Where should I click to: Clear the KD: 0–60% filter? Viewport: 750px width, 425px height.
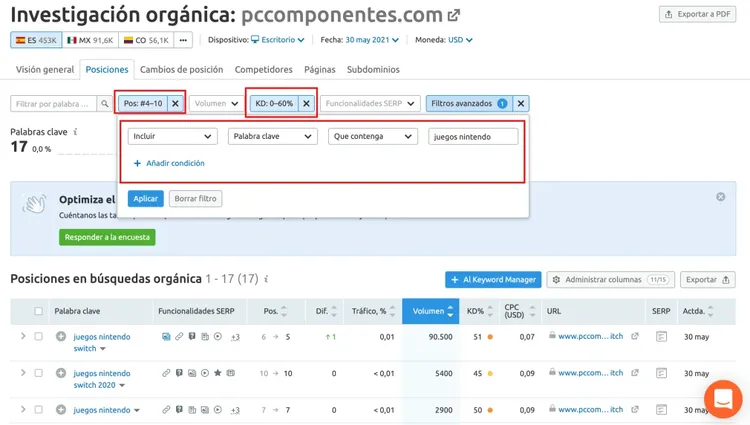(306, 103)
